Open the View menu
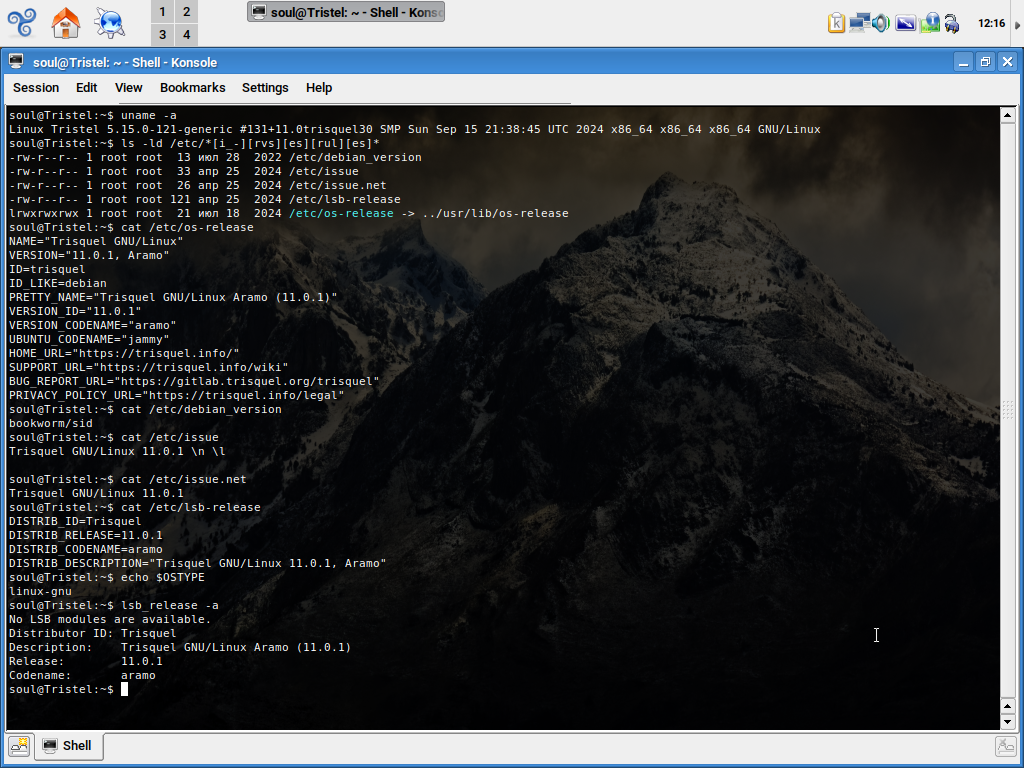The width and height of the screenshot is (1024, 768). (129, 88)
